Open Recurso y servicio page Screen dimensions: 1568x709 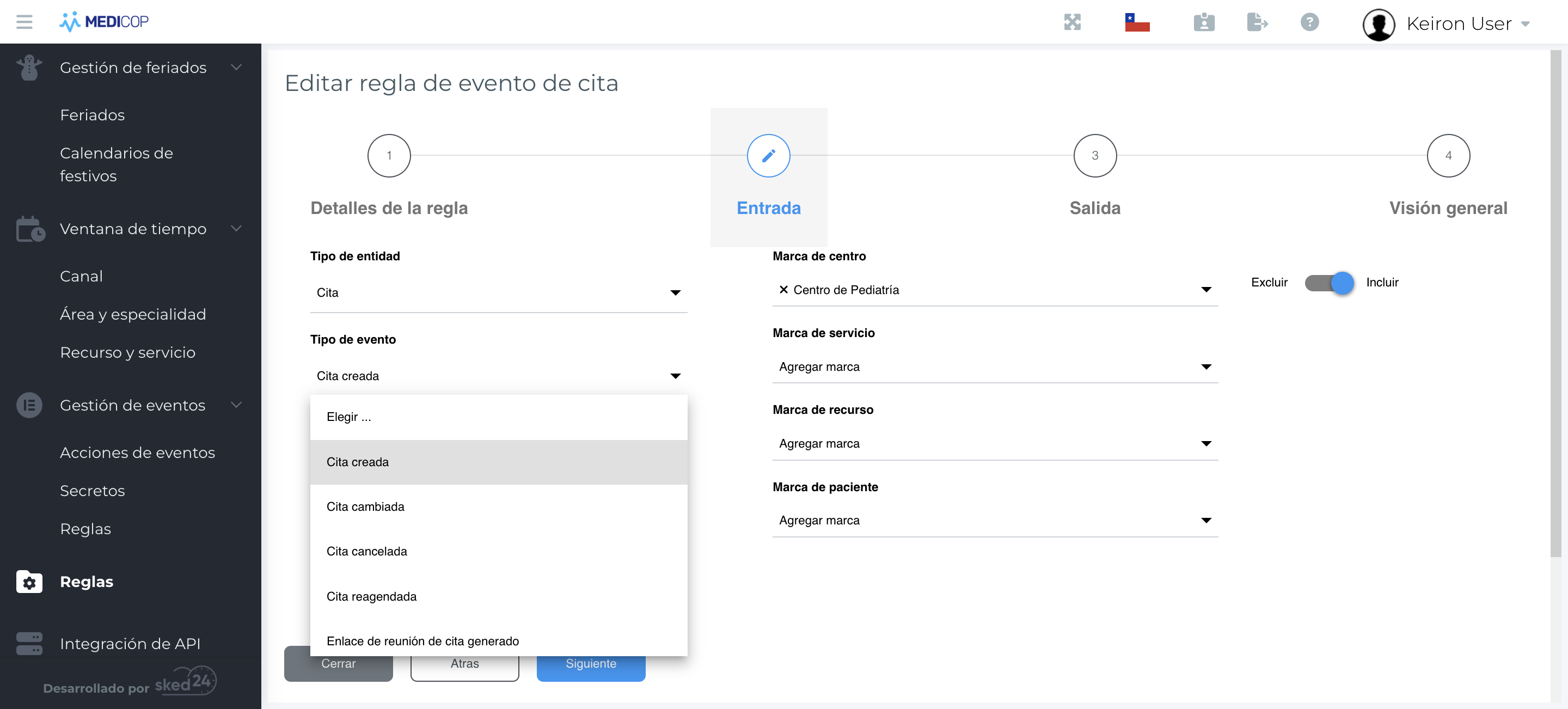(127, 352)
